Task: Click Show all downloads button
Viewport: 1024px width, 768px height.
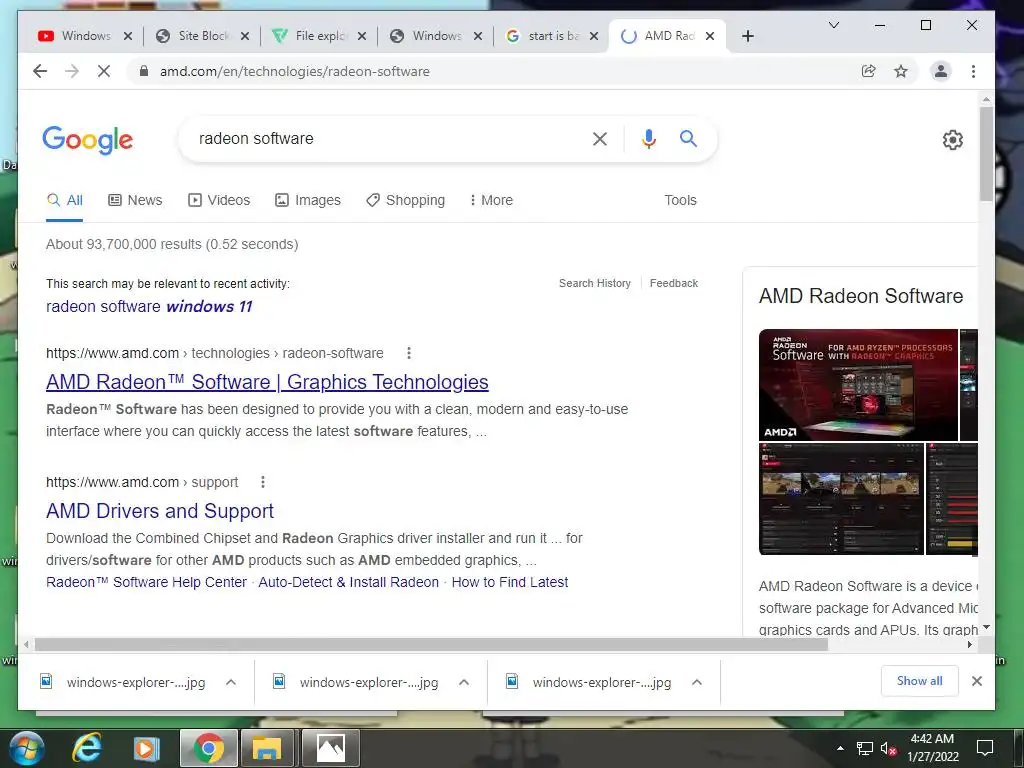Action: [920, 681]
